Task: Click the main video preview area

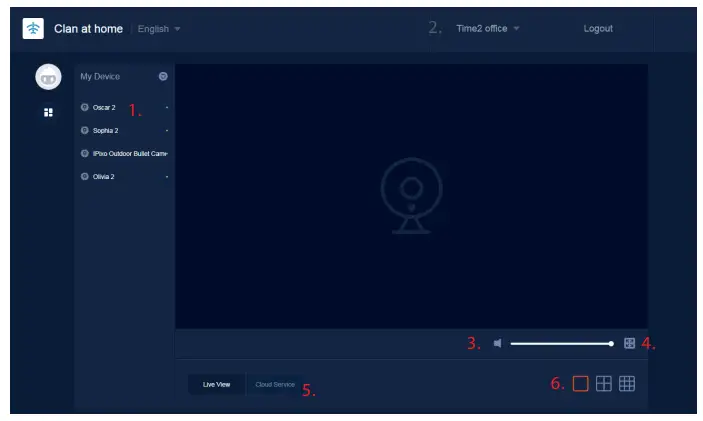Action: click(x=412, y=196)
